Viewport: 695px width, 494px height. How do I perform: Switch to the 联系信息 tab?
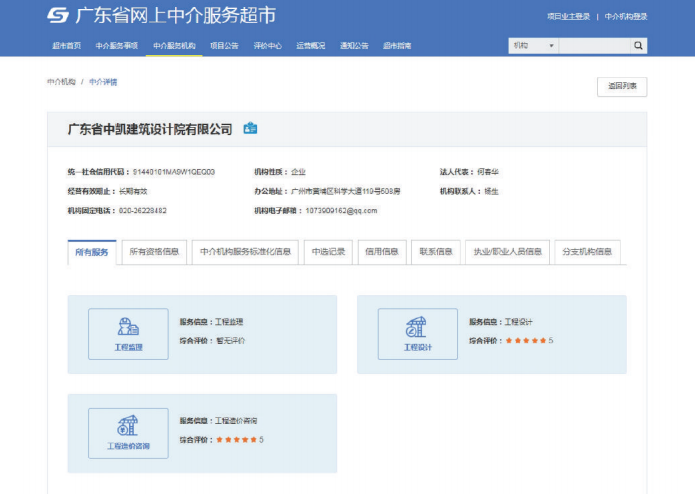(436, 252)
